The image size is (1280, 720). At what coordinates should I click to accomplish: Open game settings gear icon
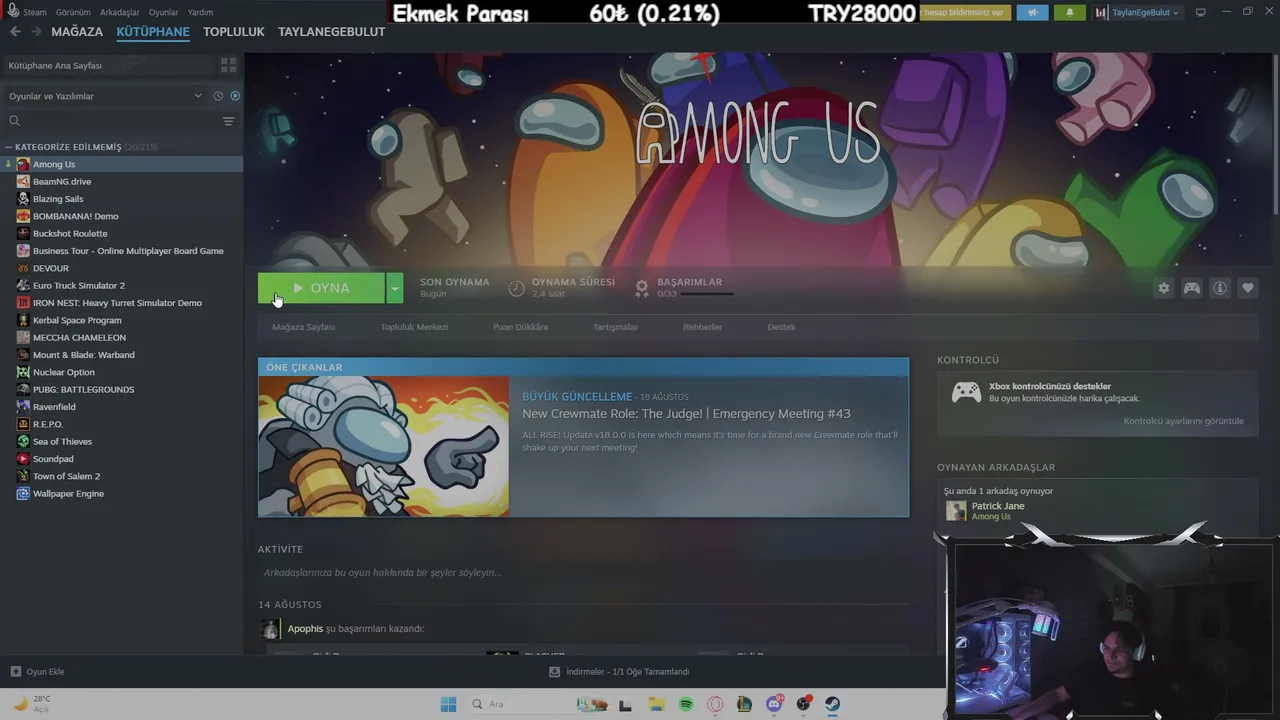coord(1163,288)
